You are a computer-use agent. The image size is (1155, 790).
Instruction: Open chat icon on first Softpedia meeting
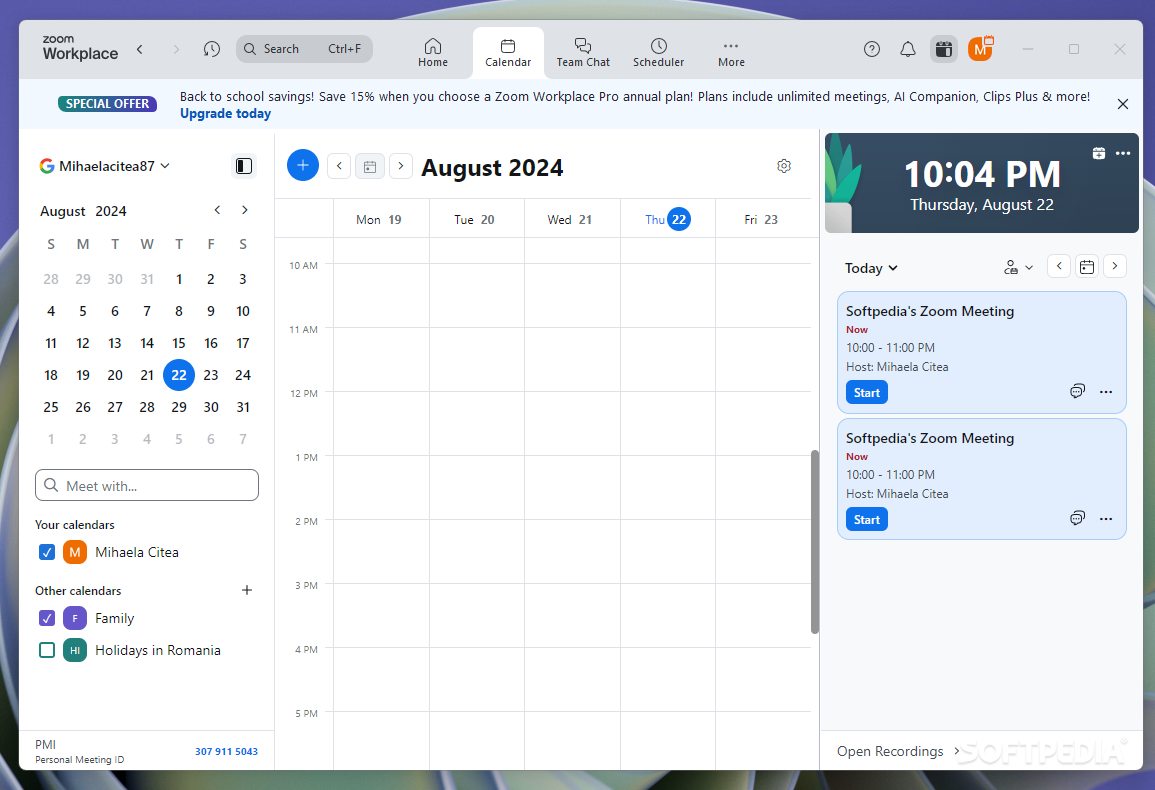(1077, 391)
